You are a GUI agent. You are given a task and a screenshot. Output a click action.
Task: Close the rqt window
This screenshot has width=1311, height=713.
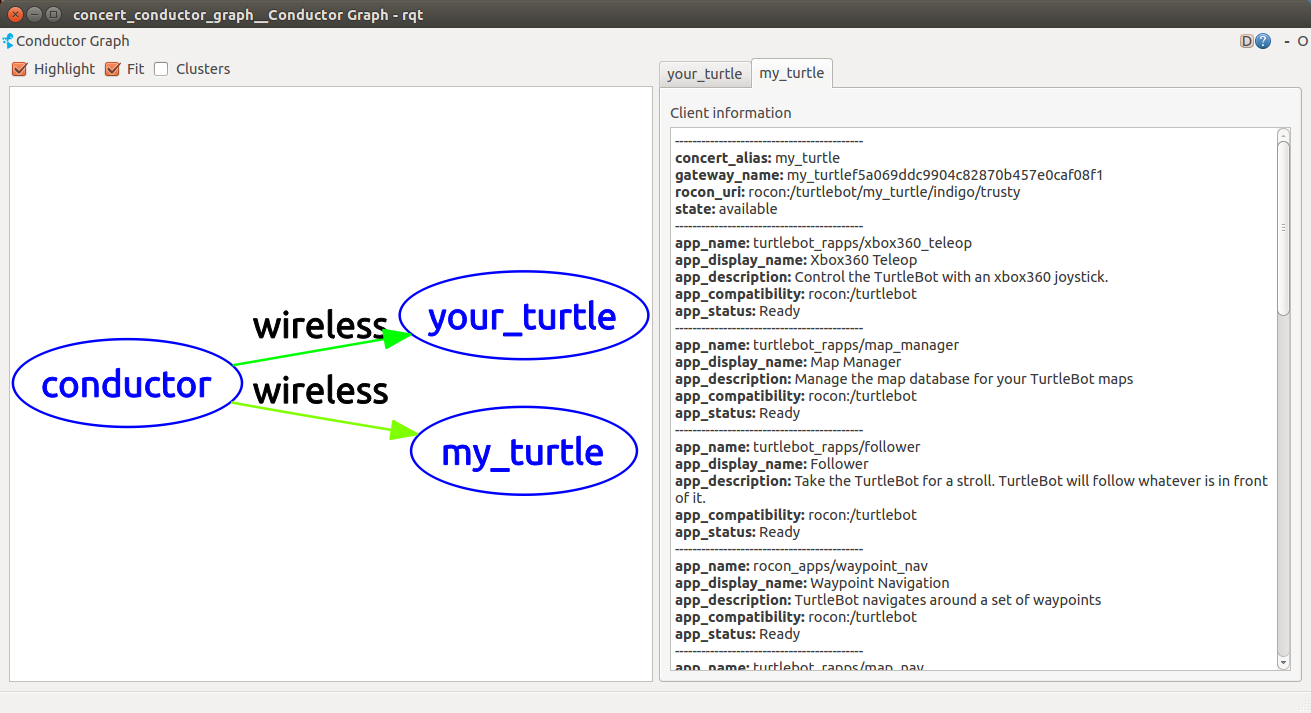point(15,14)
